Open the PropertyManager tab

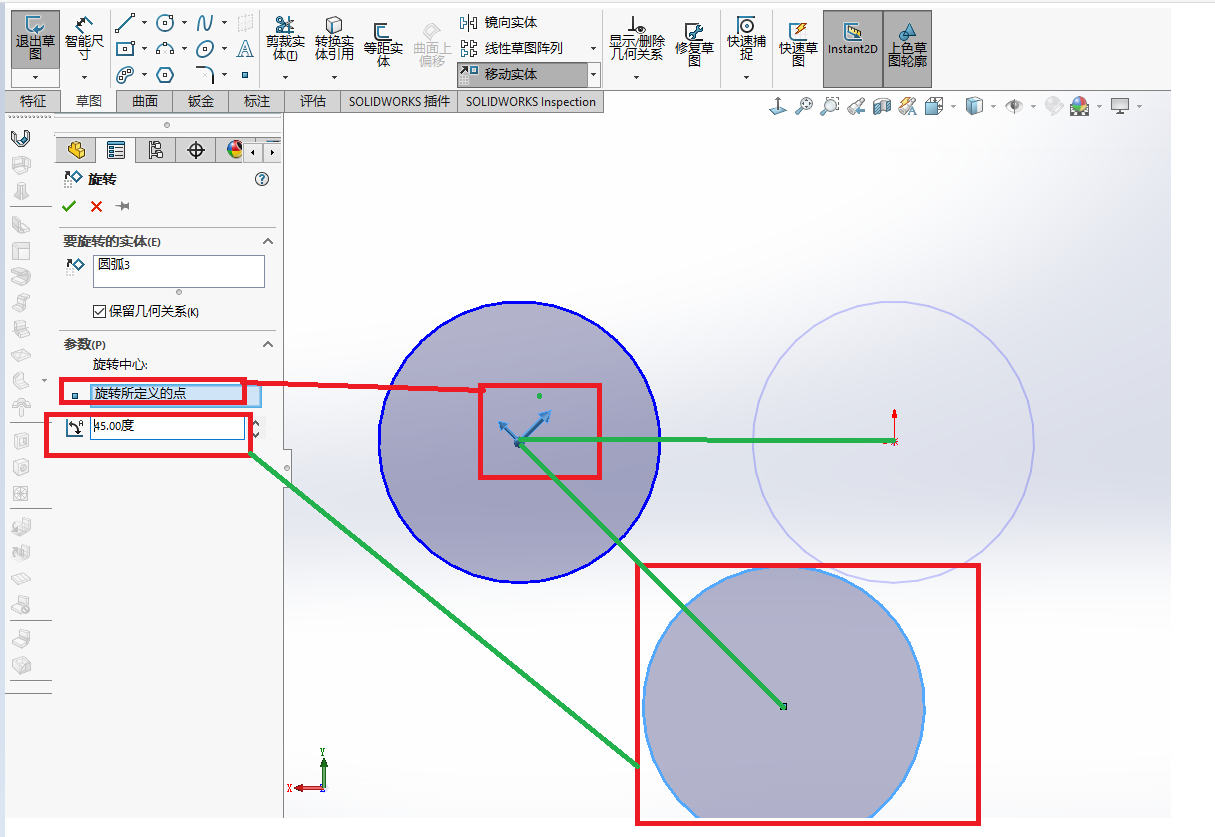click(x=116, y=150)
